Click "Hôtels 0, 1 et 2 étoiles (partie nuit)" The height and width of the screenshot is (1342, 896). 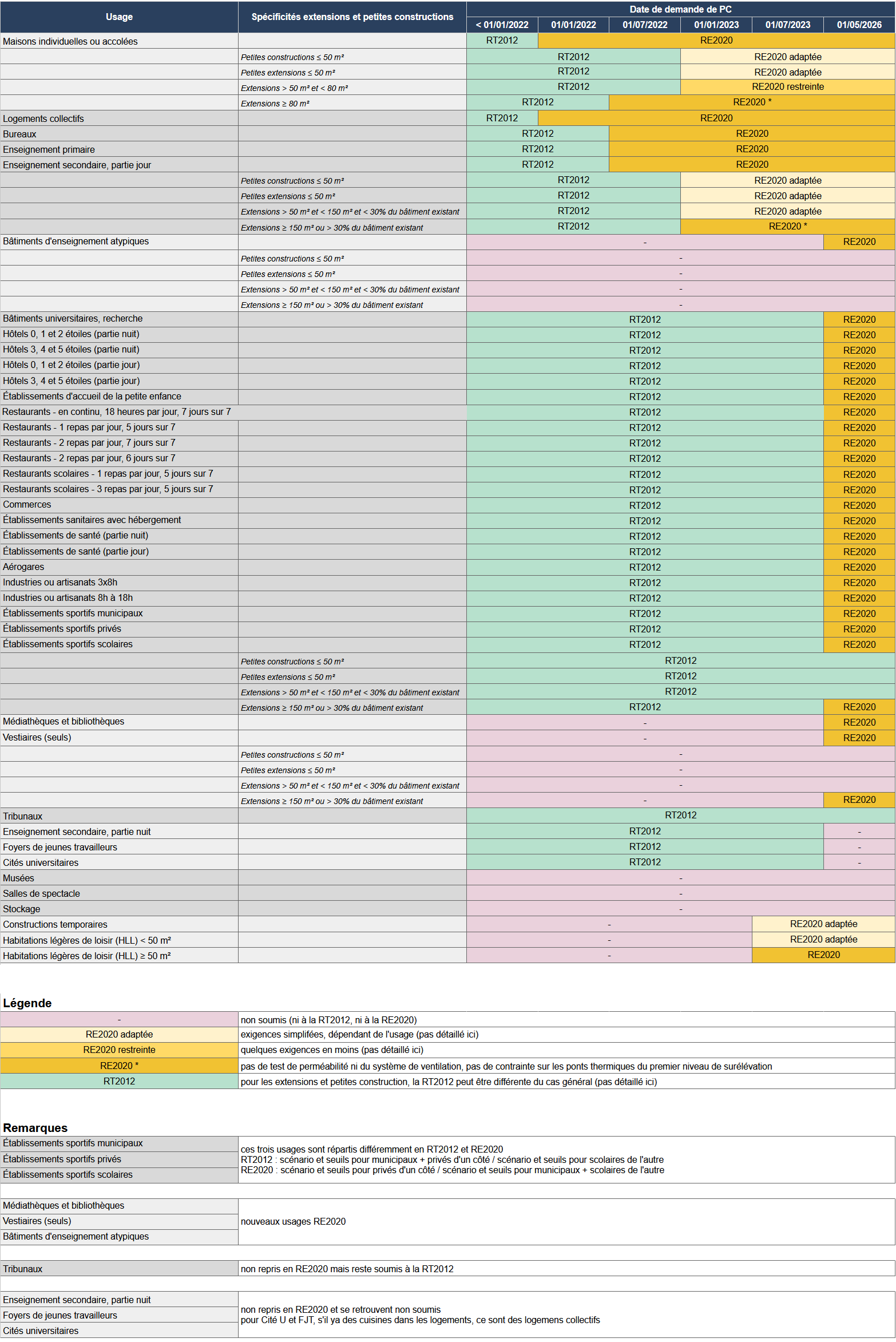click(119, 334)
